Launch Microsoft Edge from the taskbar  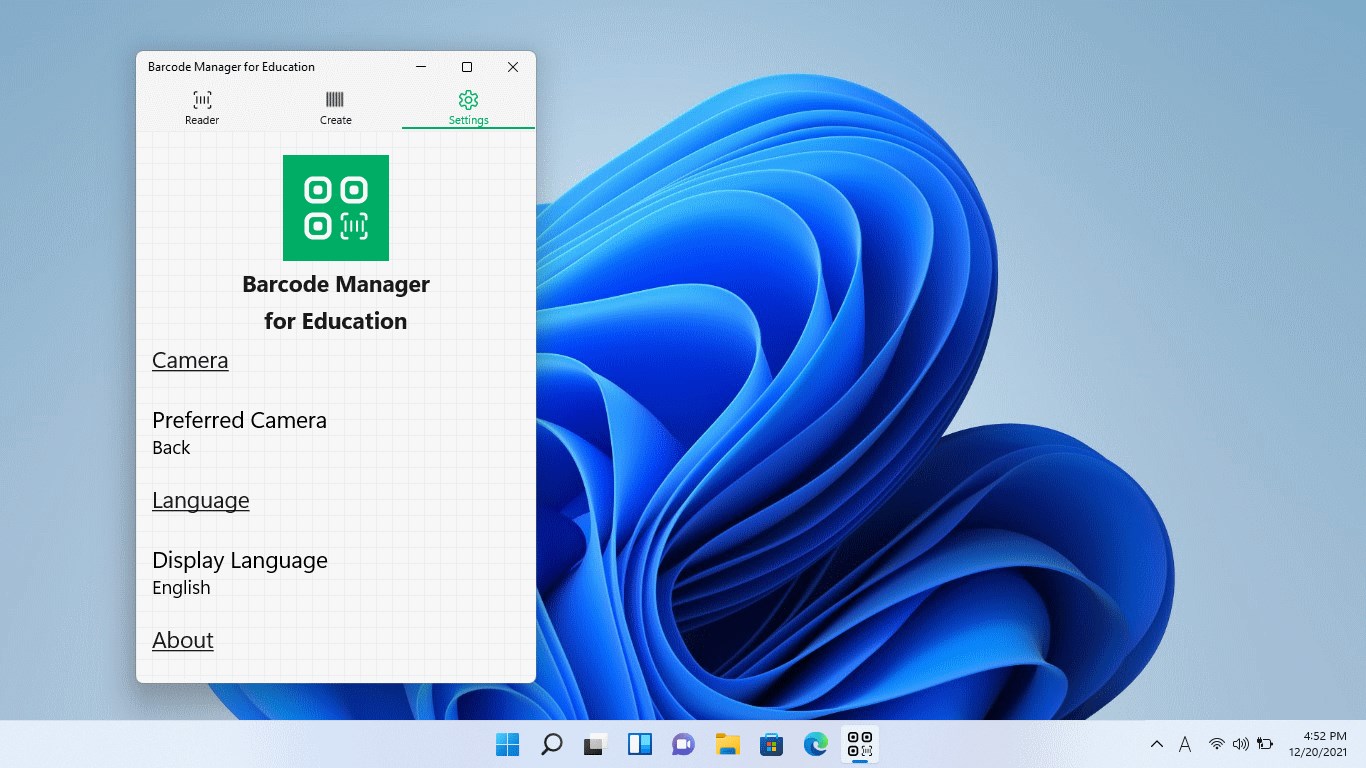pyautogui.click(x=816, y=744)
